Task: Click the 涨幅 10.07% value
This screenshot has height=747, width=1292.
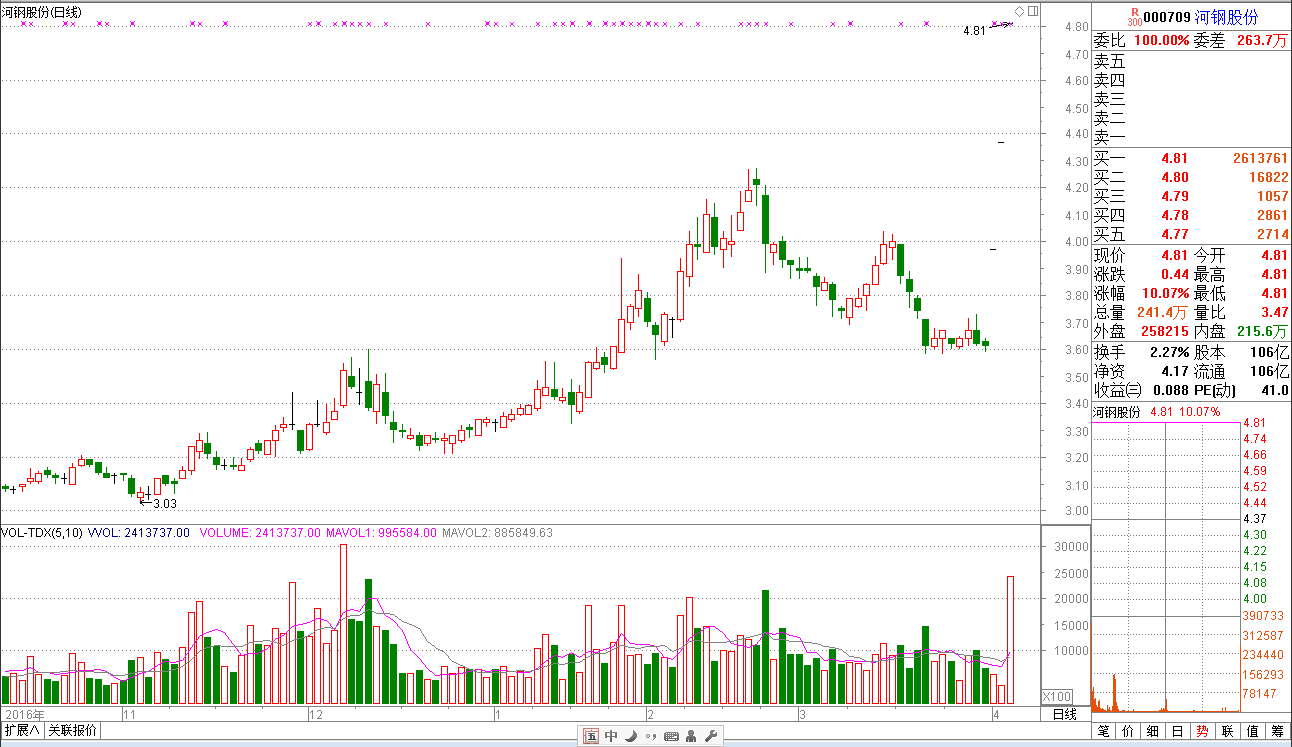Action: pos(1166,294)
